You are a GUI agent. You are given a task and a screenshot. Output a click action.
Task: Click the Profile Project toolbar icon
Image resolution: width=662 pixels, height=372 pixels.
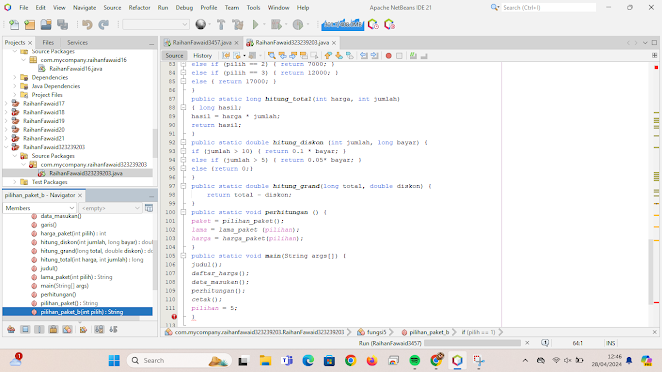click(x=298, y=25)
